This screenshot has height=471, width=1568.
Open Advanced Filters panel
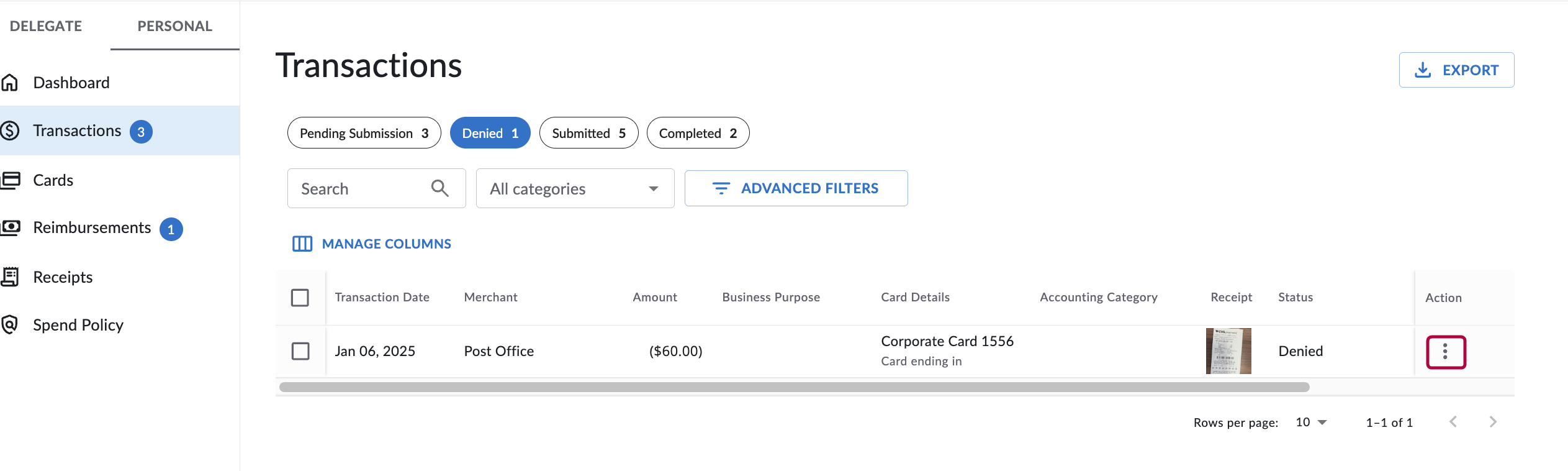pyautogui.click(x=796, y=188)
